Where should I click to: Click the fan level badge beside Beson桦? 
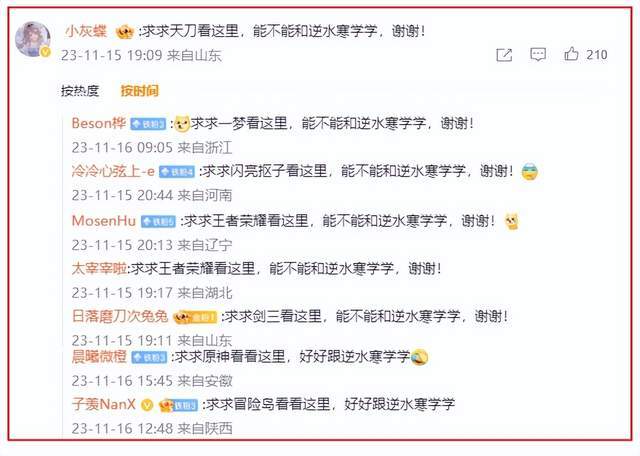click(148, 124)
